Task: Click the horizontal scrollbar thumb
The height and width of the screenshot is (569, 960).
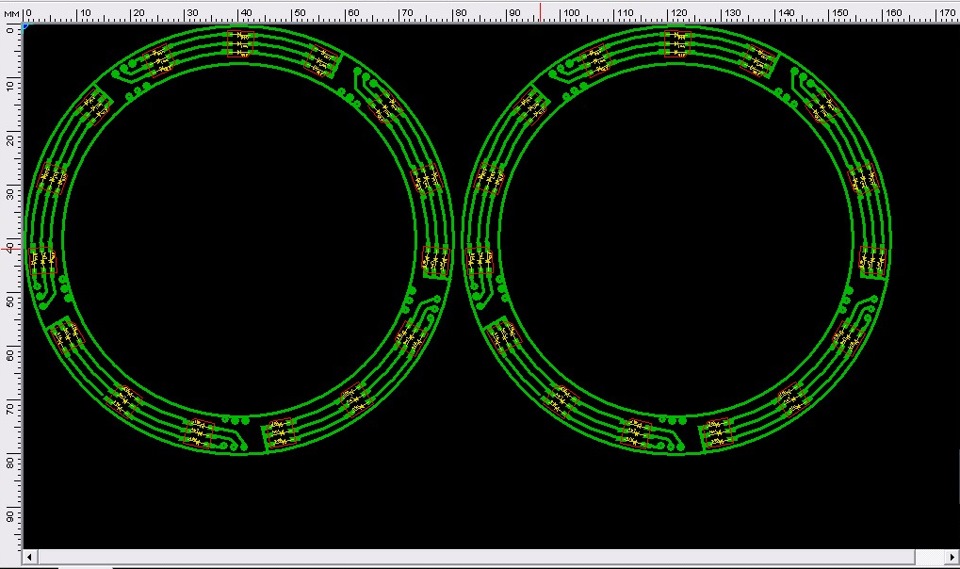Action: click(x=476, y=557)
